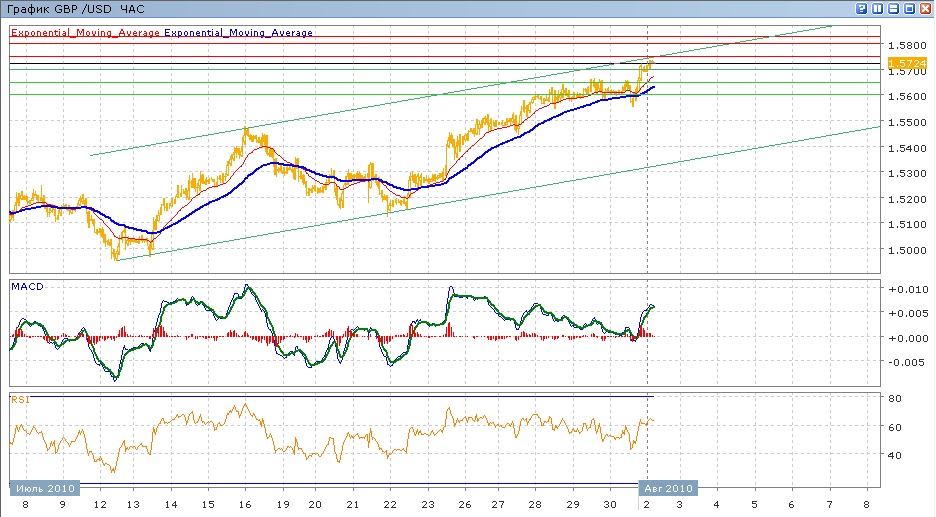Click the 80 level on RSI scale

point(897,399)
